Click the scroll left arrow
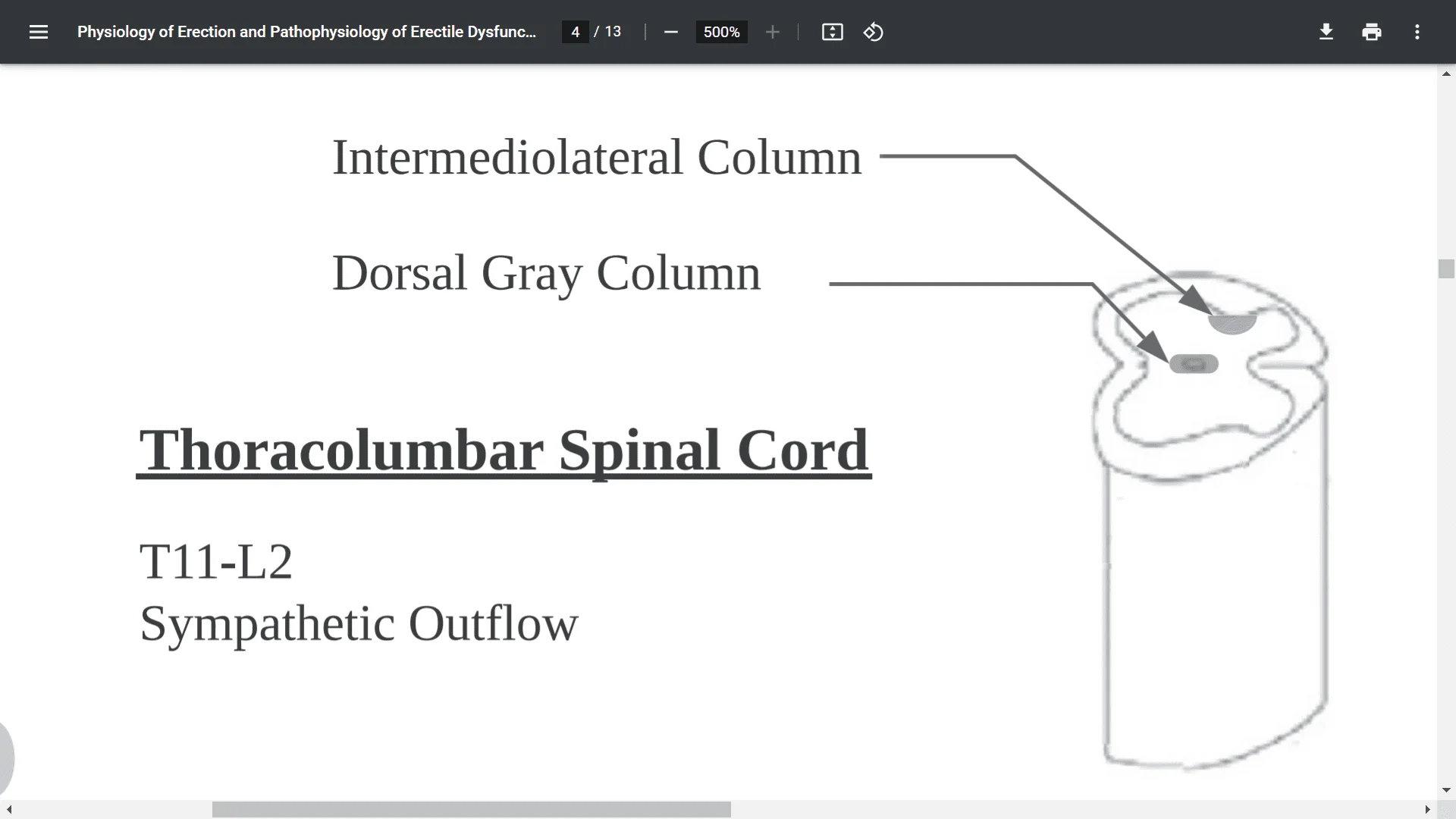This screenshot has height=819, width=1456. 9,809
